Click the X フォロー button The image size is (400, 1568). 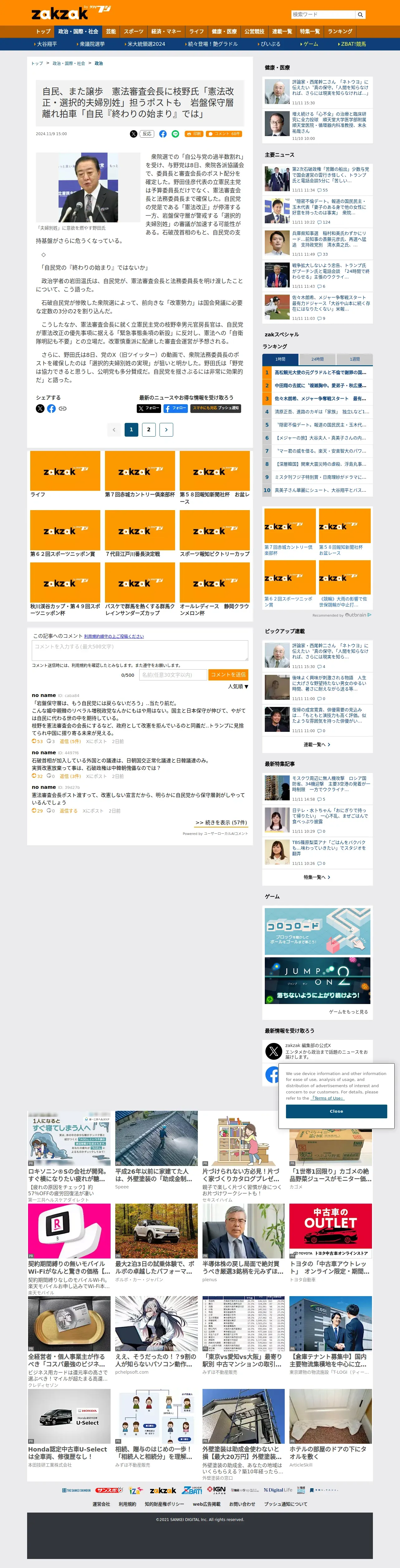149,409
